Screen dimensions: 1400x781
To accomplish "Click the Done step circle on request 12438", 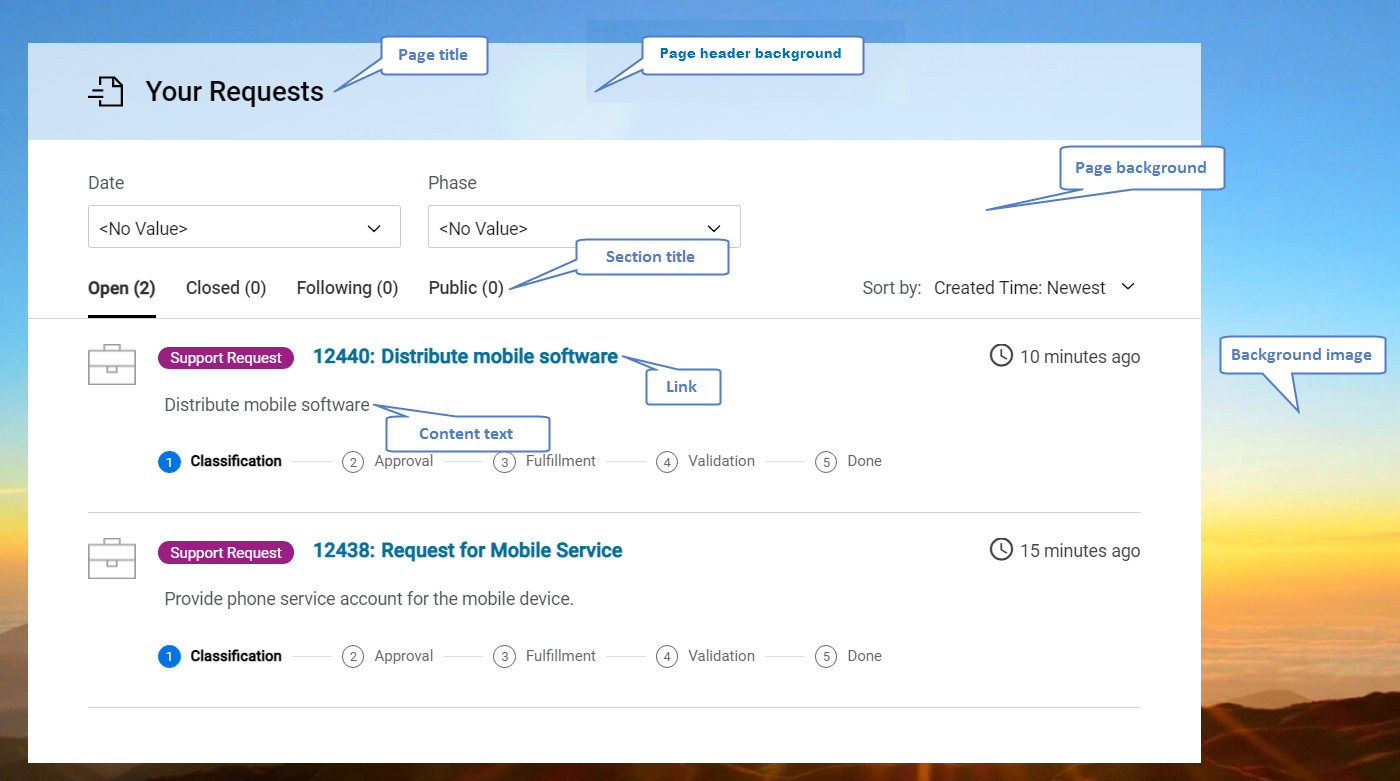I will pyautogui.click(x=826, y=656).
